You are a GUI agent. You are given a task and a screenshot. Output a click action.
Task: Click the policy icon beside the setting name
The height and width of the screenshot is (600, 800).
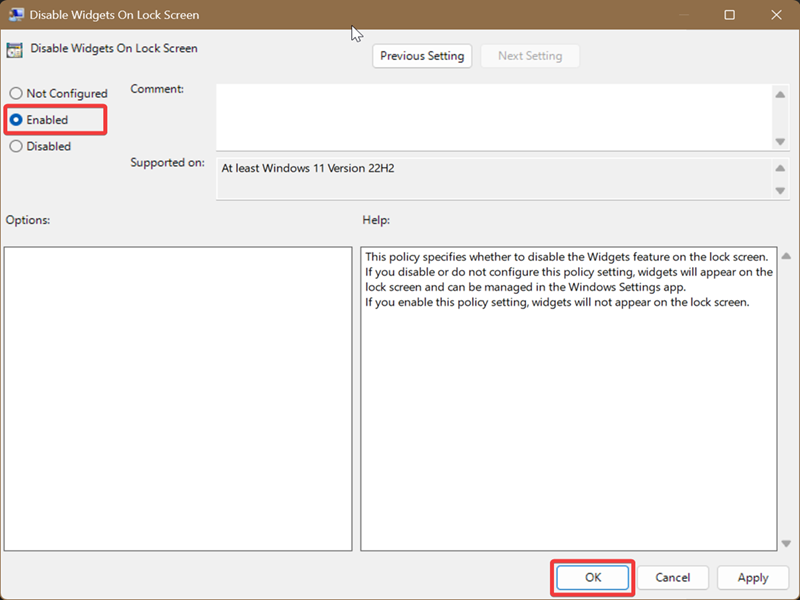pos(14,49)
